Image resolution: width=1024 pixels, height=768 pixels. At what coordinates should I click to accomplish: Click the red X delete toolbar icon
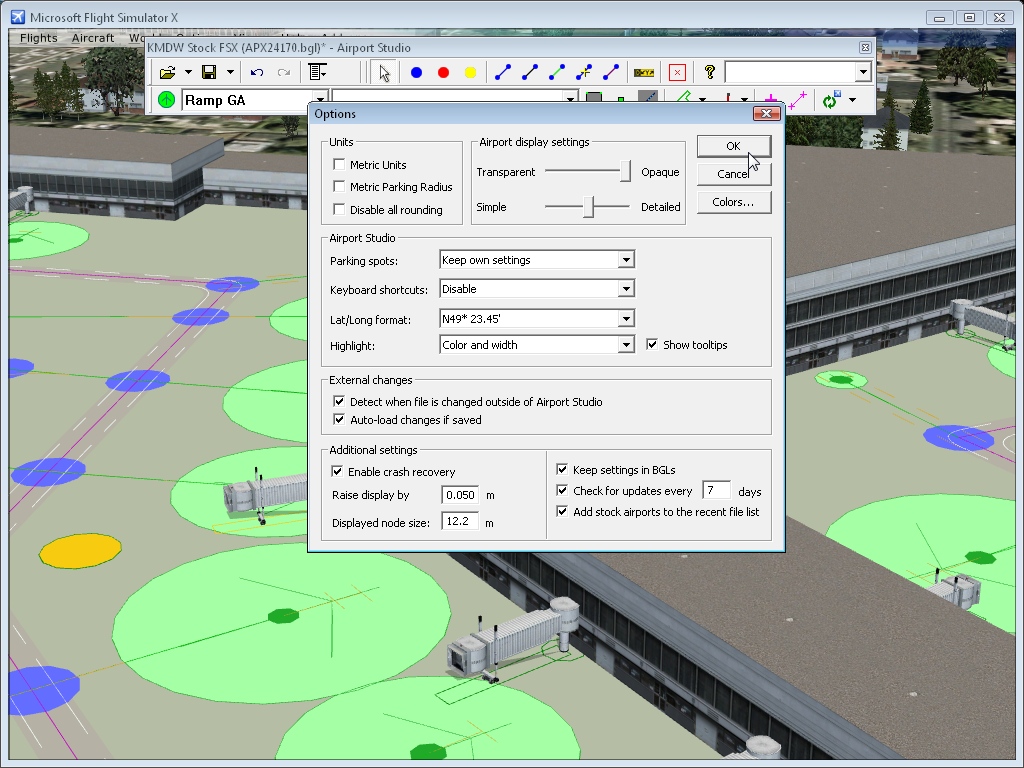[x=677, y=72]
